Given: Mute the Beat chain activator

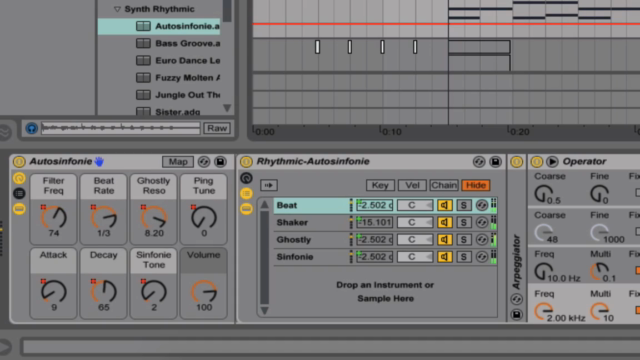Looking at the screenshot, I should (444, 205).
